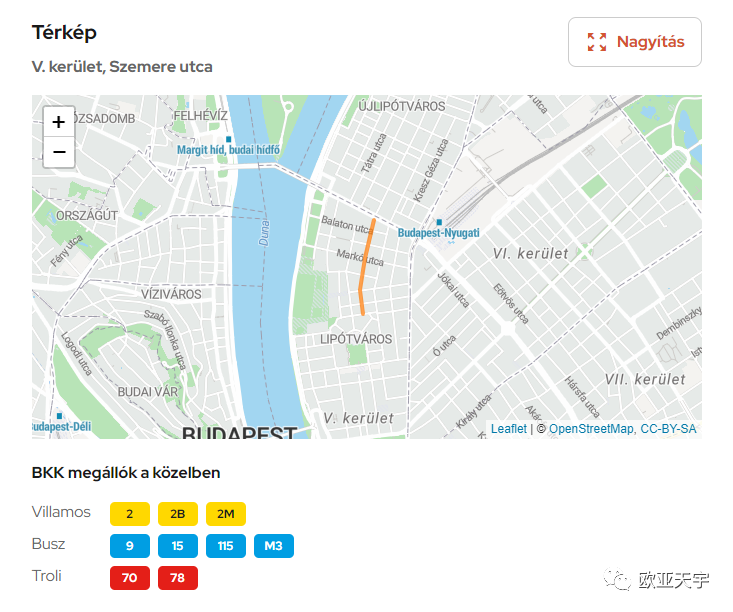Open the CC-BY-SA license link

(x=668, y=429)
